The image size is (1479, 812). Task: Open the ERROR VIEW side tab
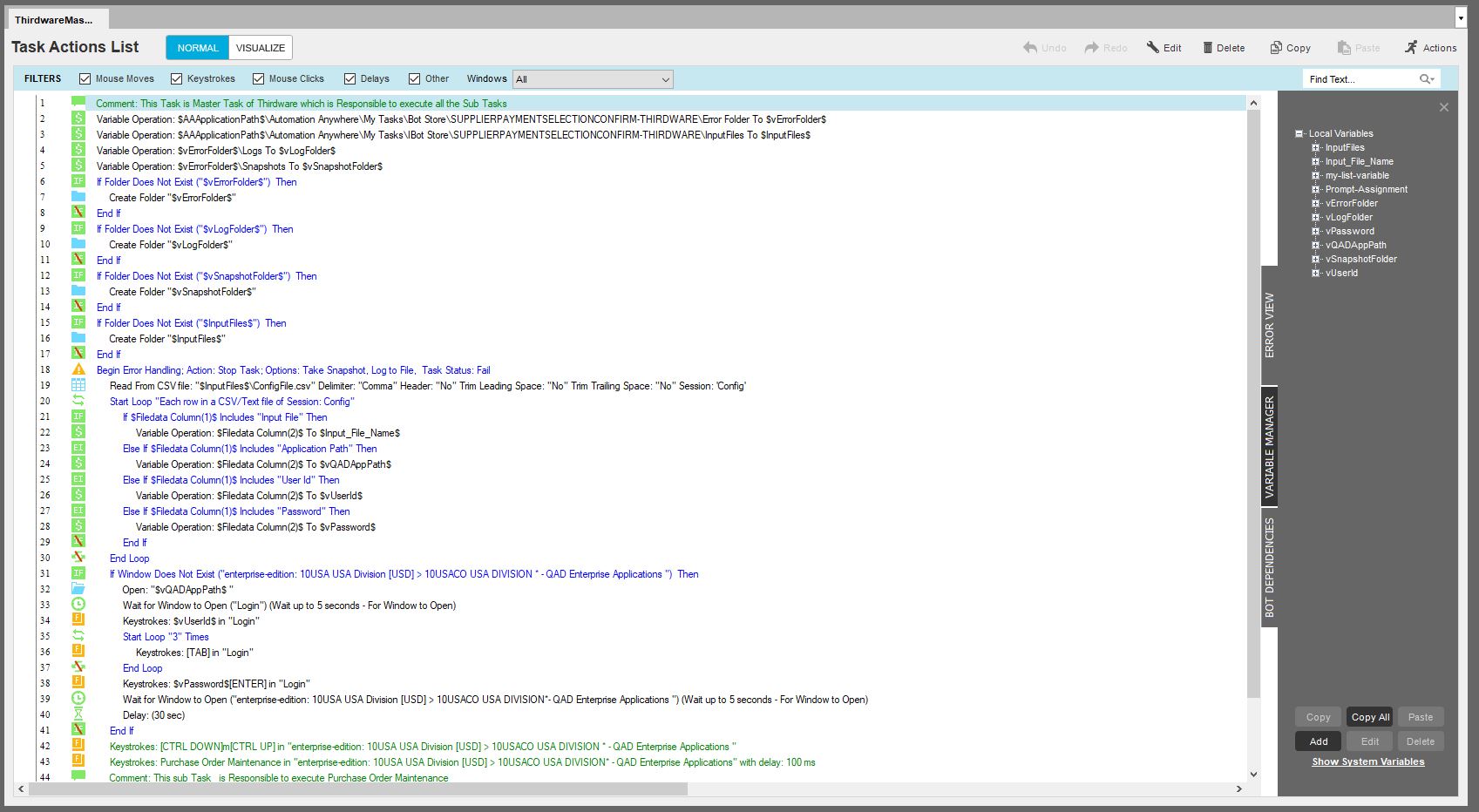1269,325
